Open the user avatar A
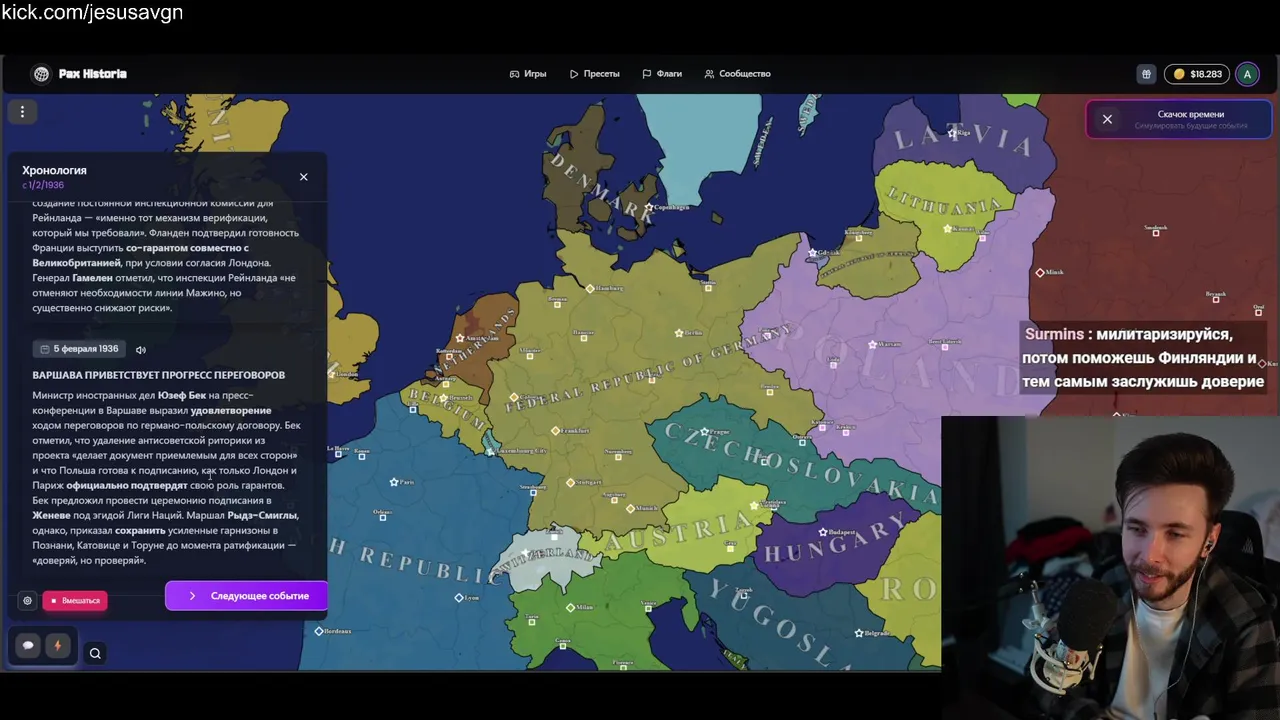Screen dimensions: 1280x720 (x=1247, y=74)
